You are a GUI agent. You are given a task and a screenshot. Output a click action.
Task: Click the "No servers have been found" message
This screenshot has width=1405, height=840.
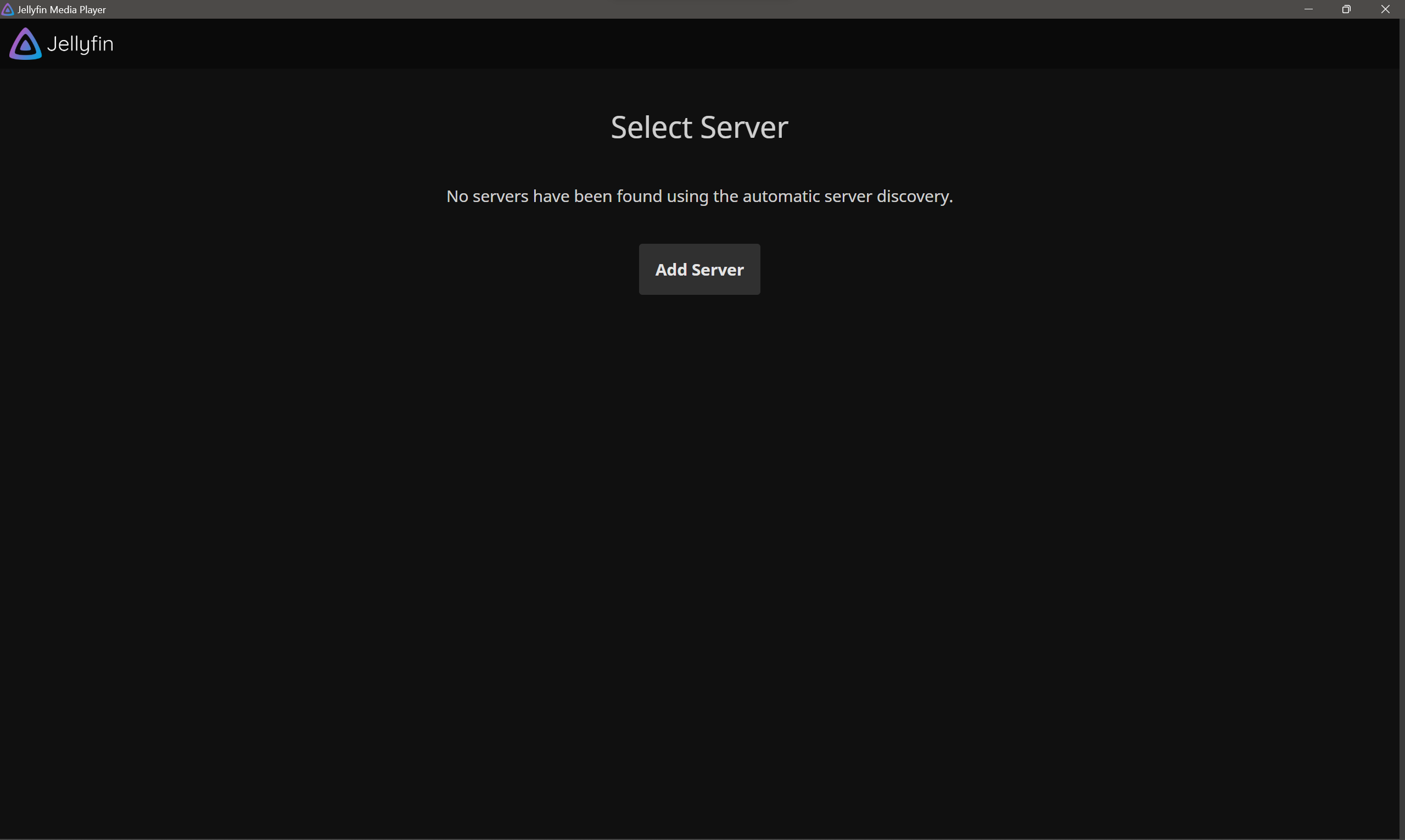pyautogui.click(x=699, y=197)
